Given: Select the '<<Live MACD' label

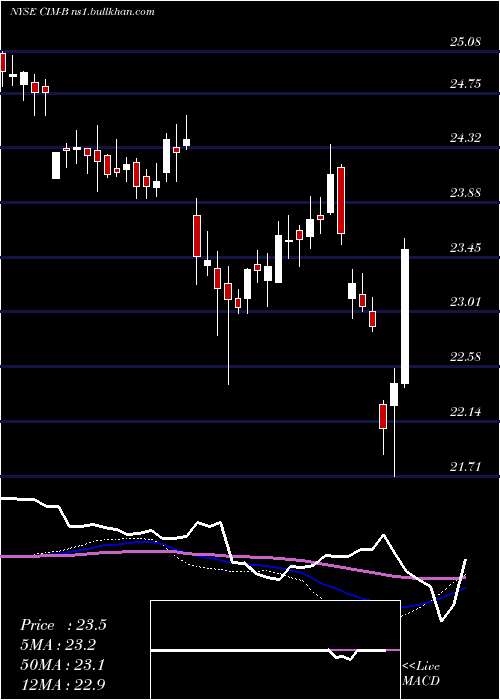Looking at the screenshot, I should click(x=421, y=674).
